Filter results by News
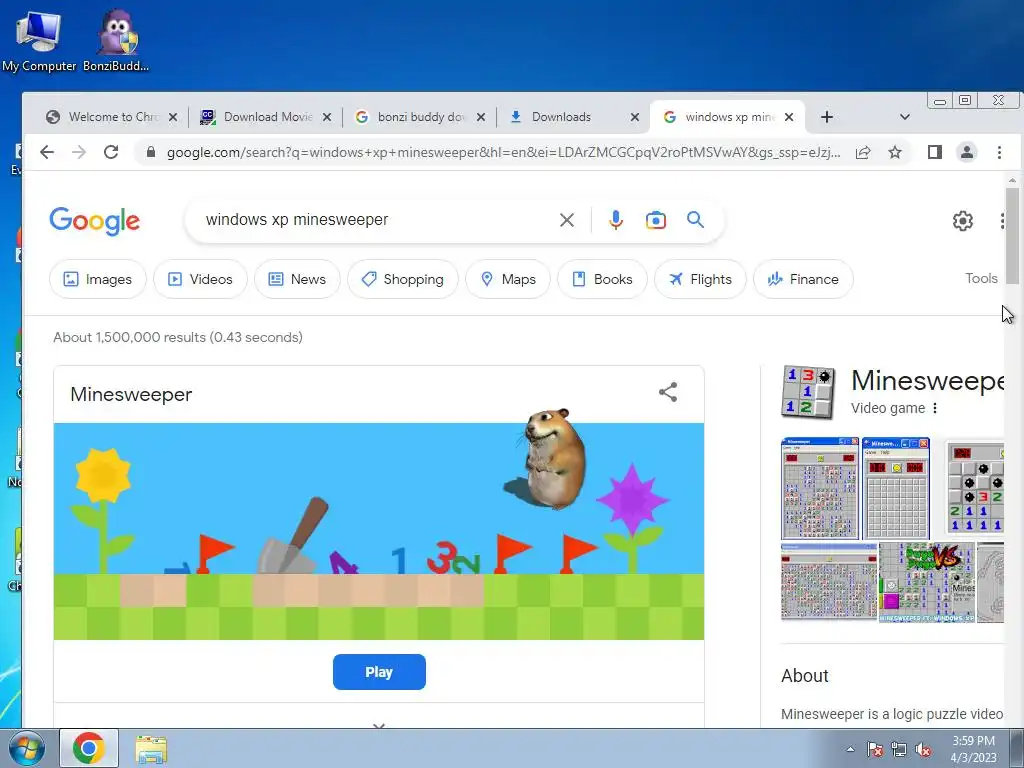Viewport: 1024px width, 768px height. 297,280
